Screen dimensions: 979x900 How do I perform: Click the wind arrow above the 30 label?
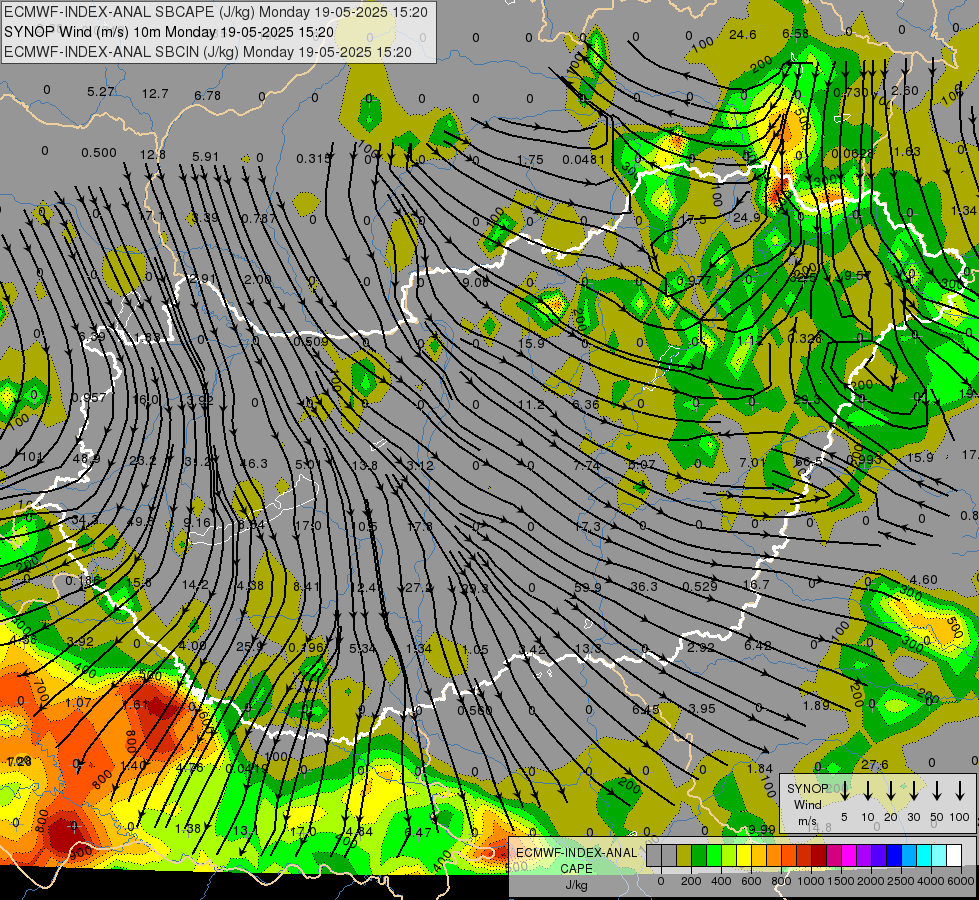pyautogui.click(x=913, y=791)
